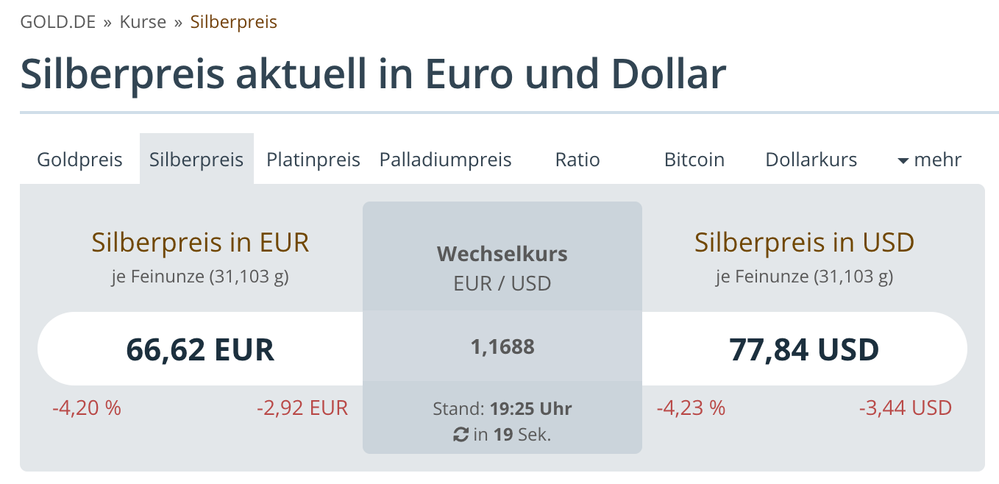
Task: Click the -3,44 USD change figure
Action: [x=905, y=408]
